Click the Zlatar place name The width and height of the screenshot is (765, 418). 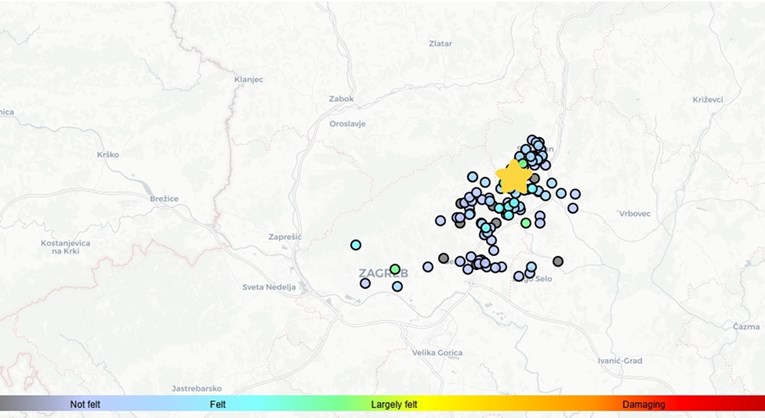pyautogui.click(x=440, y=44)
